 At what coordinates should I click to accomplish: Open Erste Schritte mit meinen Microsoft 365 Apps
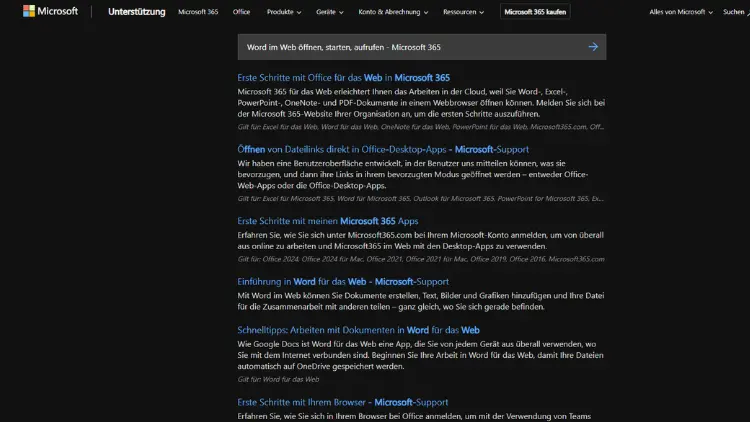pyautogui.click(x=328, y=221)
